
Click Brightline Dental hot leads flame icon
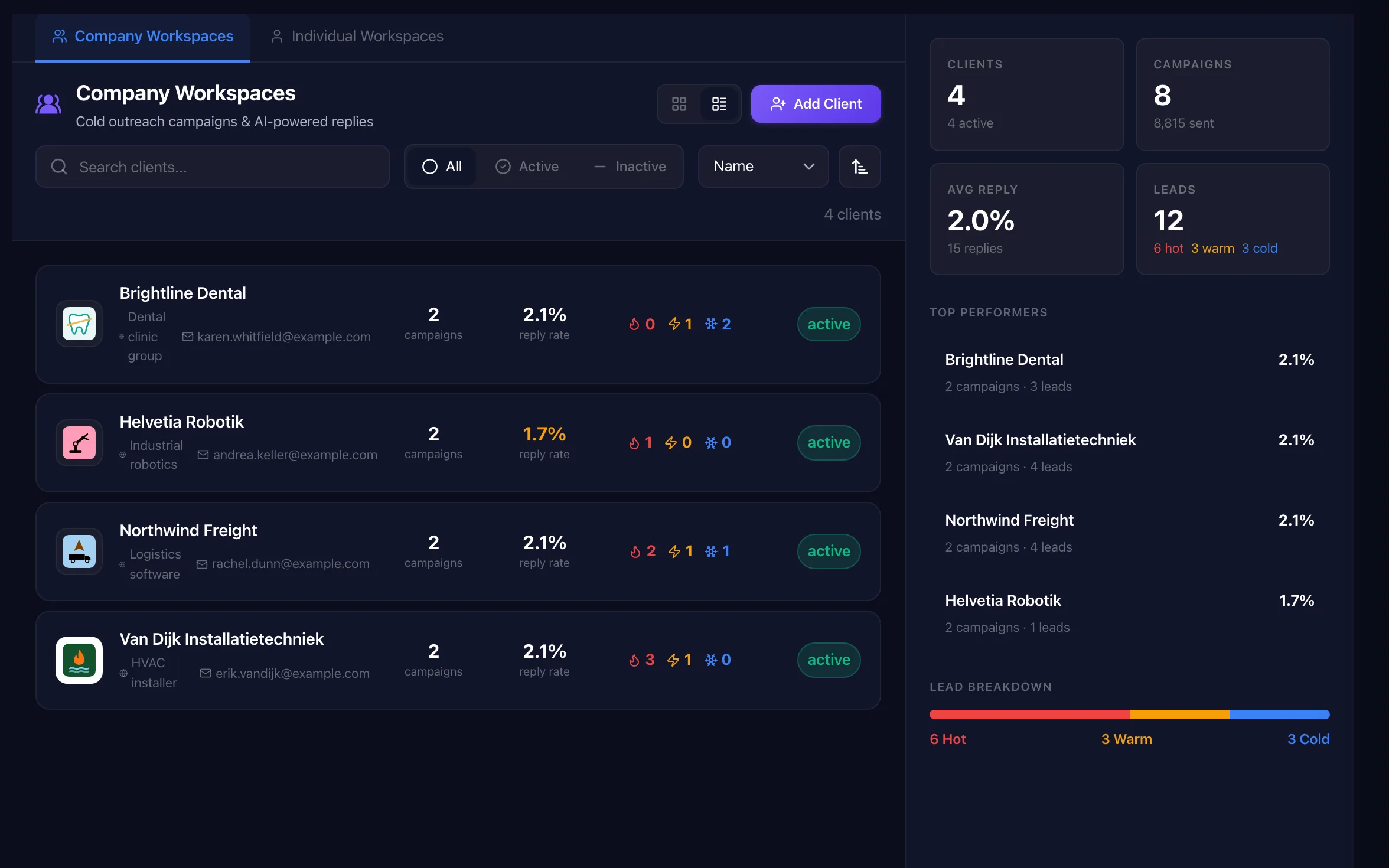click(634, 324)
